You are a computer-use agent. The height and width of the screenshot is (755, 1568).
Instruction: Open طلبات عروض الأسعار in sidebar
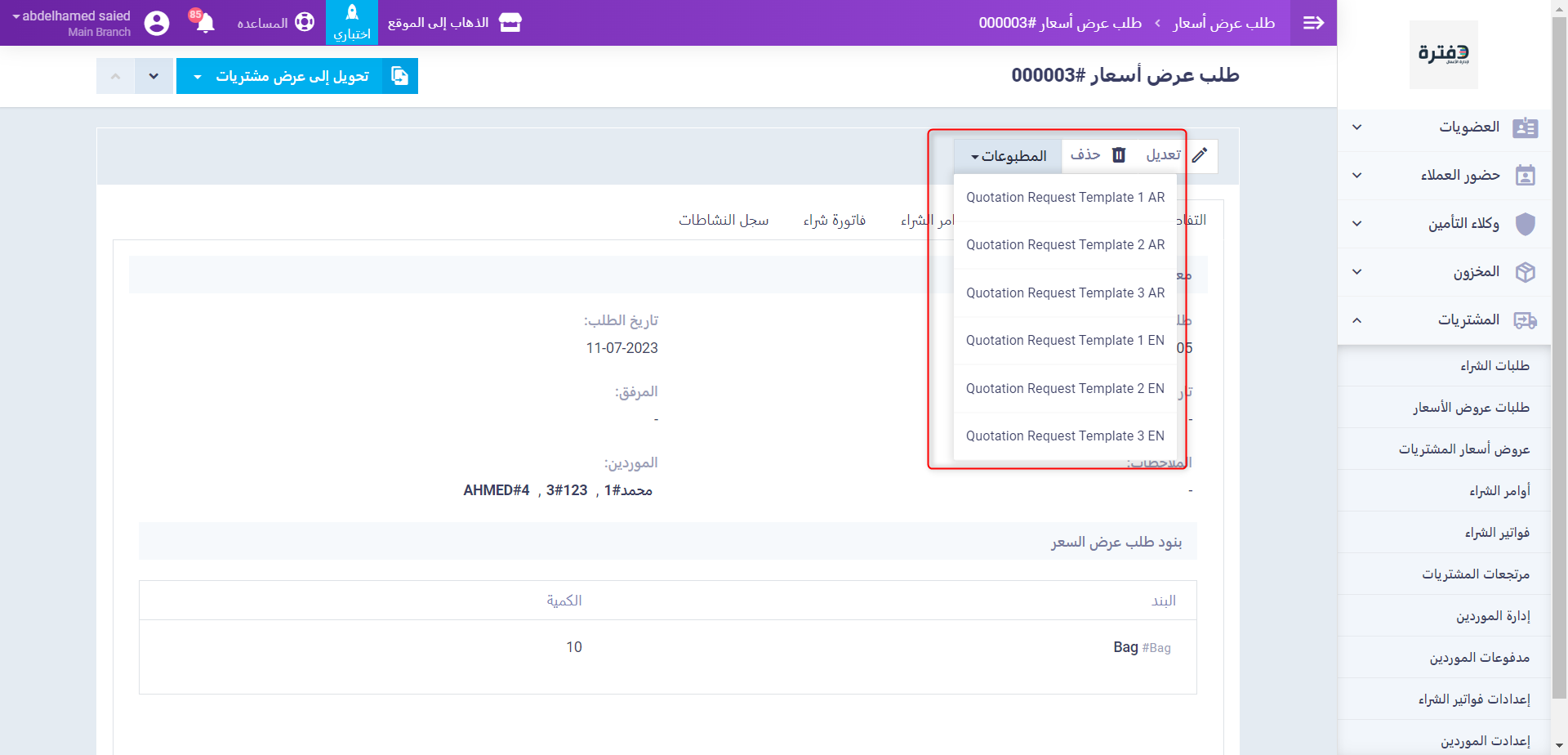1444,408
